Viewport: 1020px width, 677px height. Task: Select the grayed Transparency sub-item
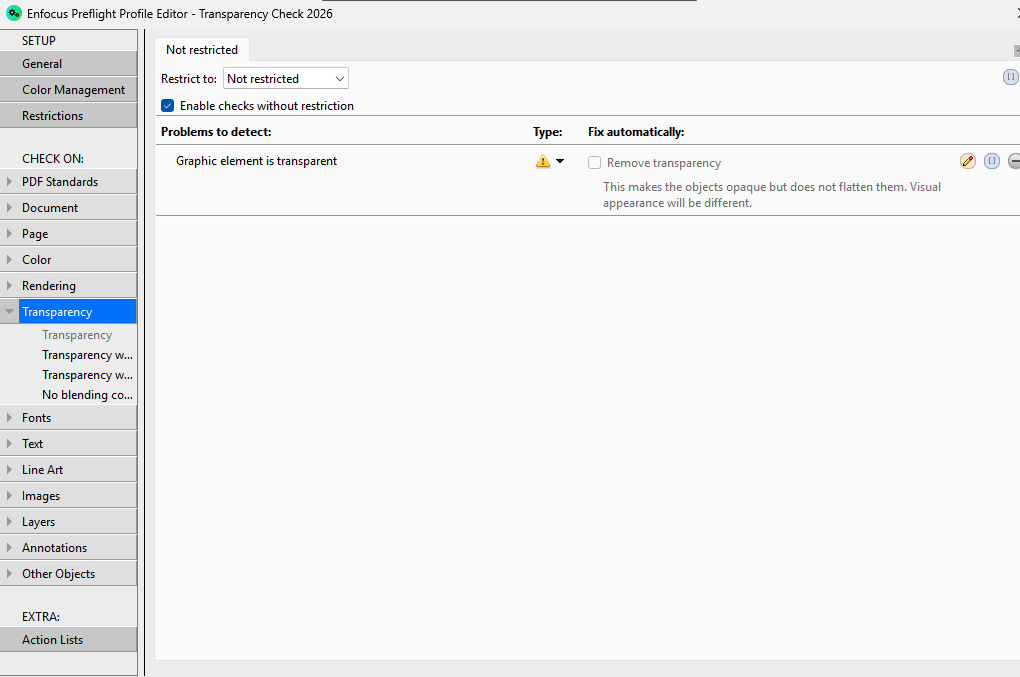(77, 334)
